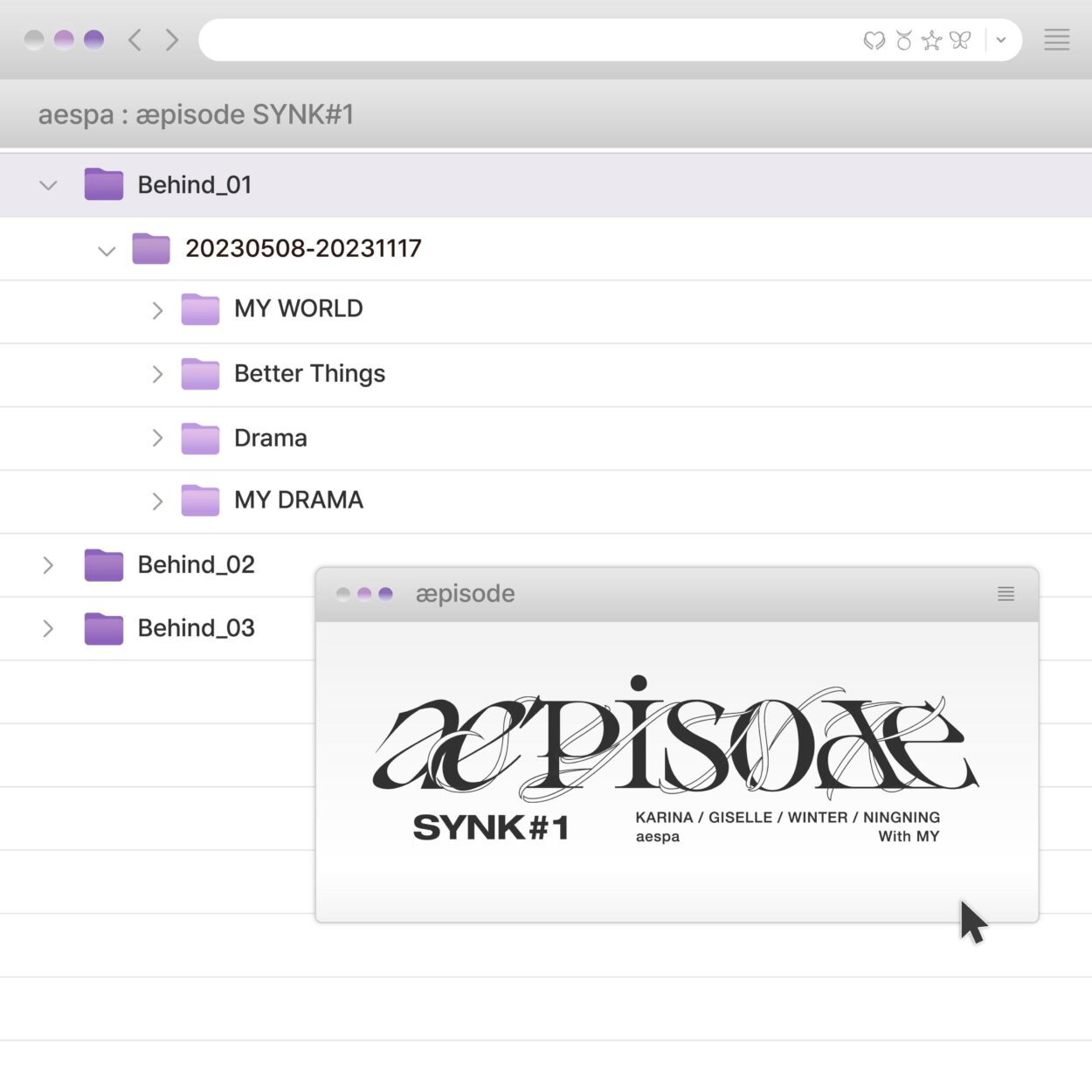Image resolution: width=1092 pixels, height=1092 pixels.
Task: Click the forward navigation arrow
Action: click(x=171, y=39)
